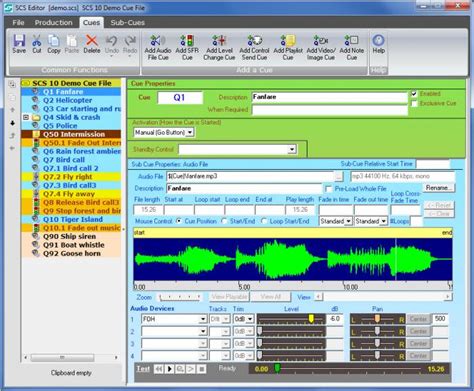Select Q50 Intermission cue
The height and width of the screenshot is (391, 474).
click(x=74, y=134)
